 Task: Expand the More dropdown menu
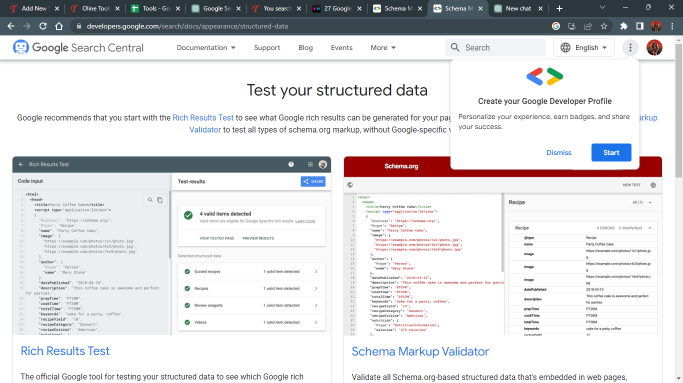pyautogui.click(x=383, y=47)
